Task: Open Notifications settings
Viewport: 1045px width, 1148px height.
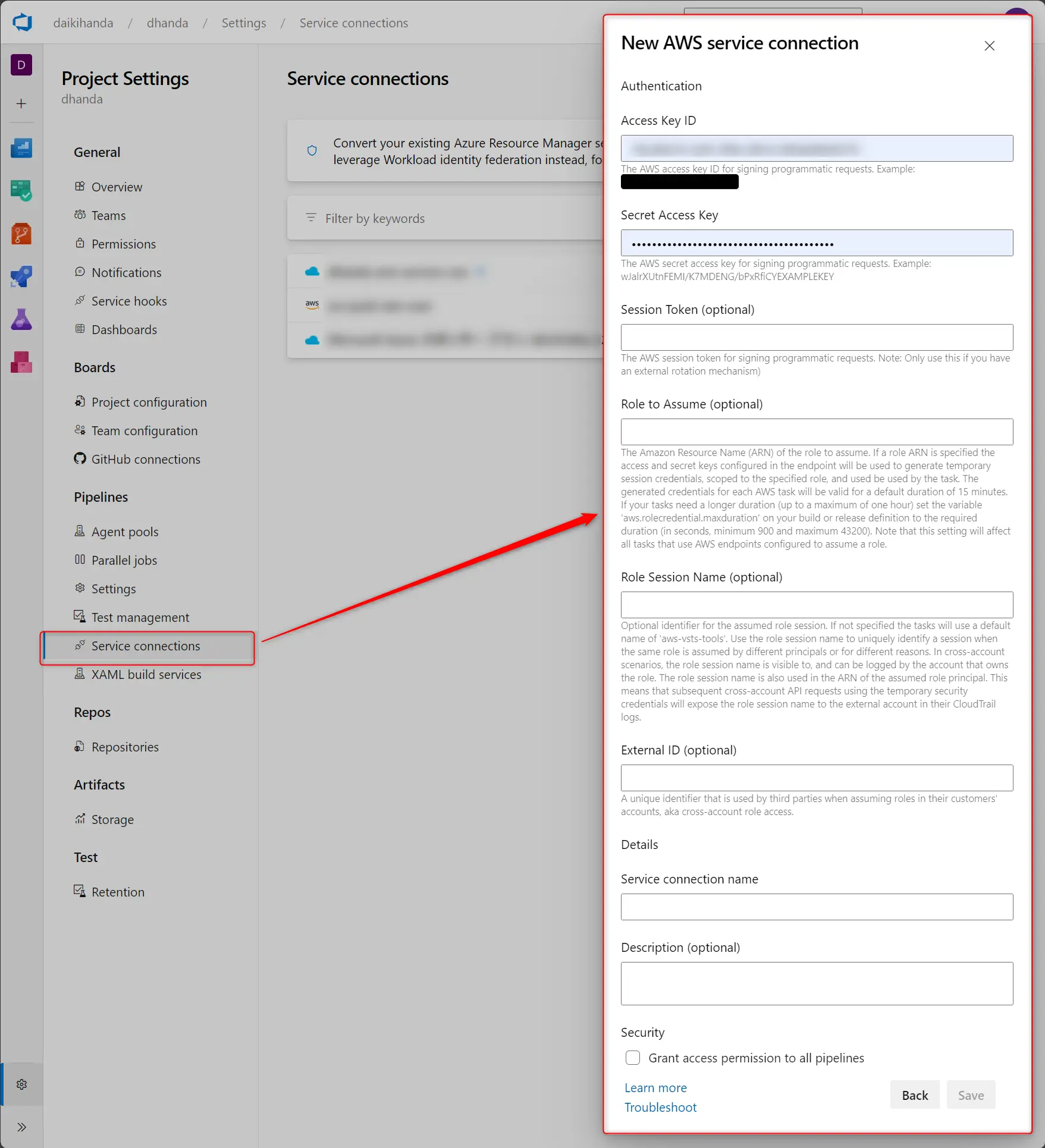Action: 126,272
